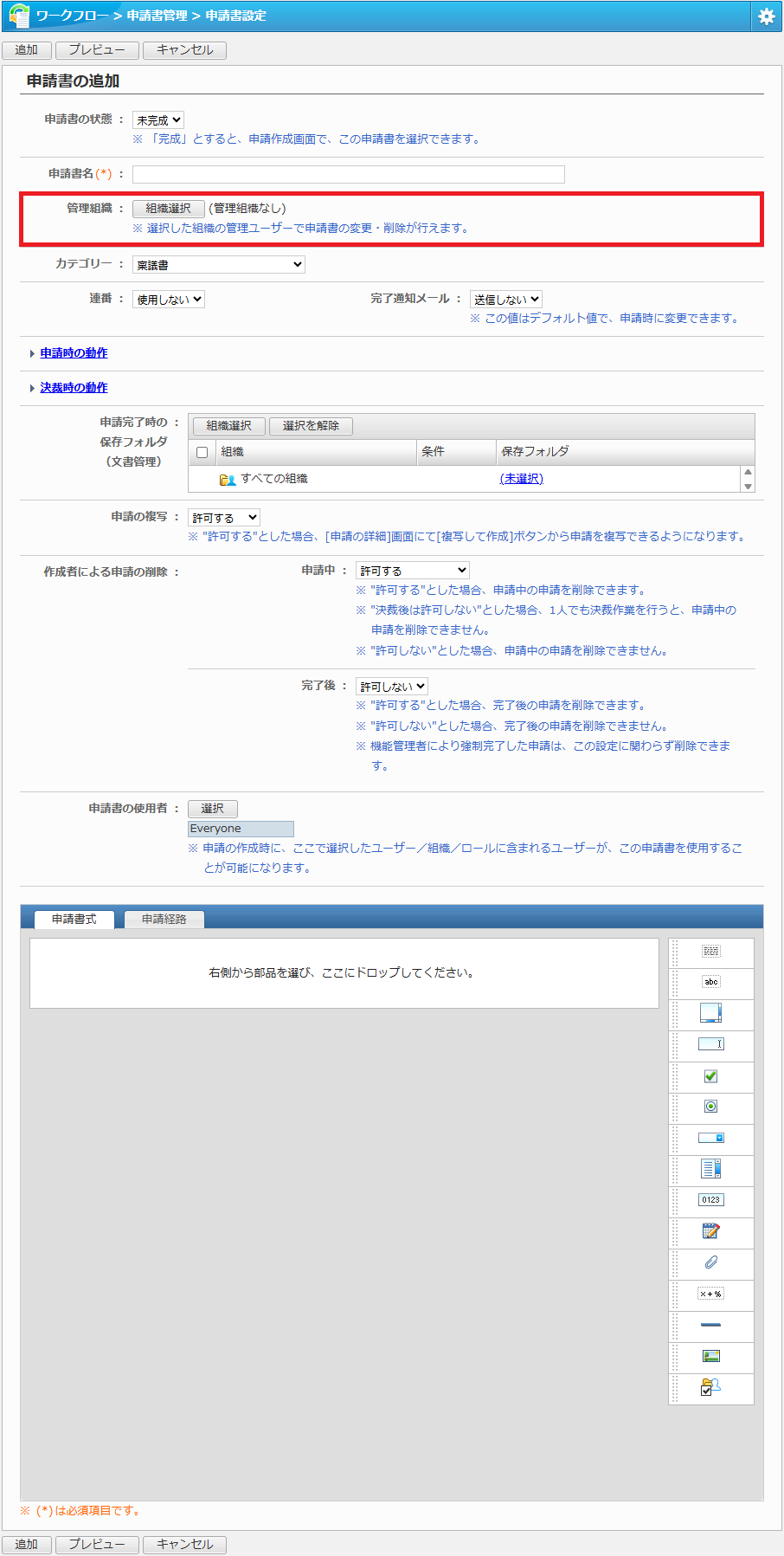
Task: Tick the 組織 header checkbox in folder table
Action: 202,452
